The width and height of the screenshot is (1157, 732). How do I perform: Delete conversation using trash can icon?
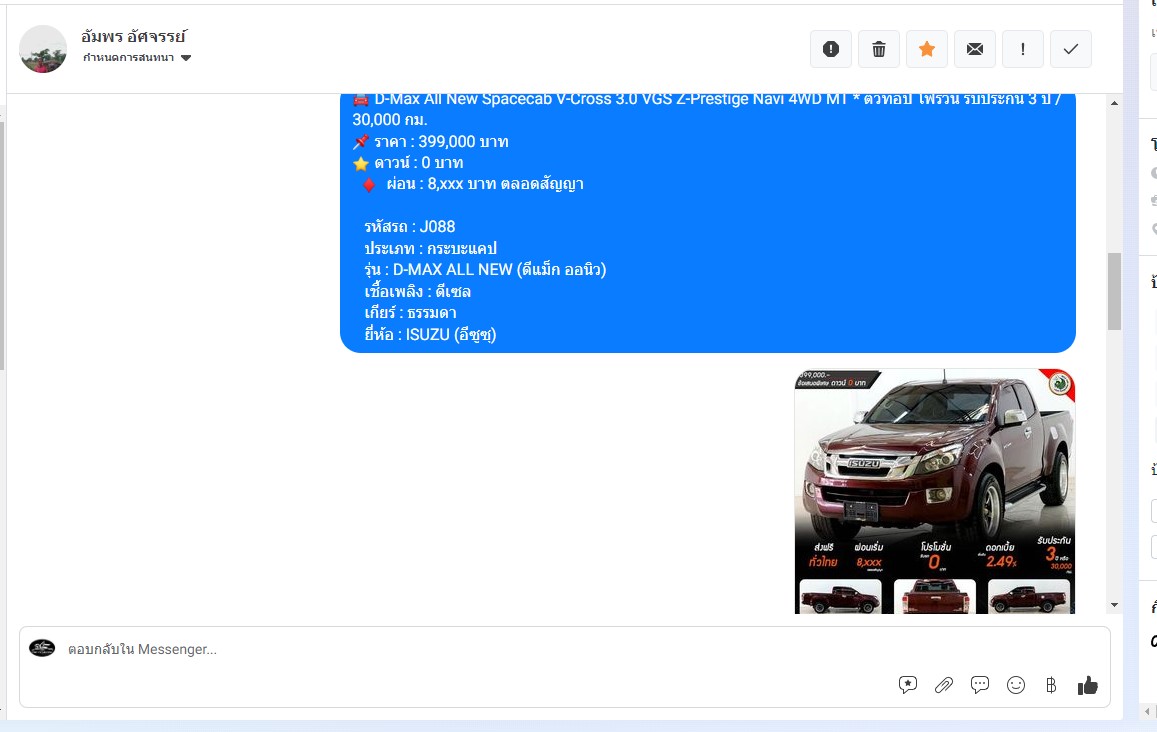(x=879, y=49)
